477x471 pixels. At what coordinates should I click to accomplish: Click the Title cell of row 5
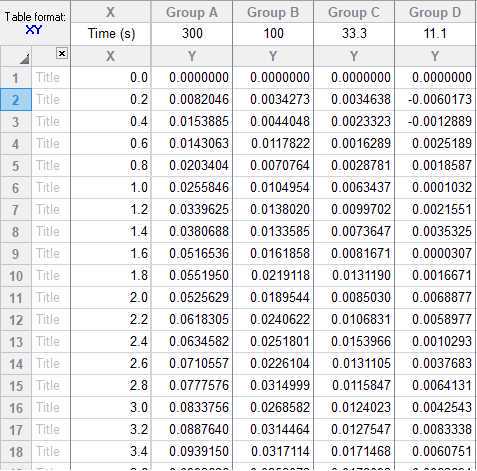pyautogui.click(x=51, y=166)
